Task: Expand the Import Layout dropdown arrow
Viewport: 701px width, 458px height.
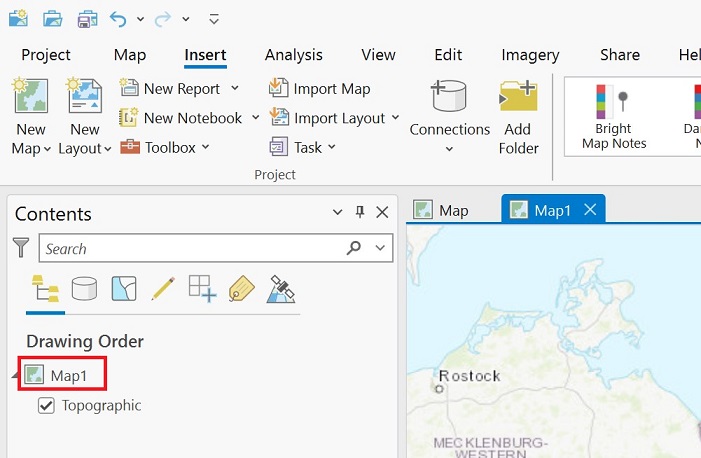Action: pos(395,118)
